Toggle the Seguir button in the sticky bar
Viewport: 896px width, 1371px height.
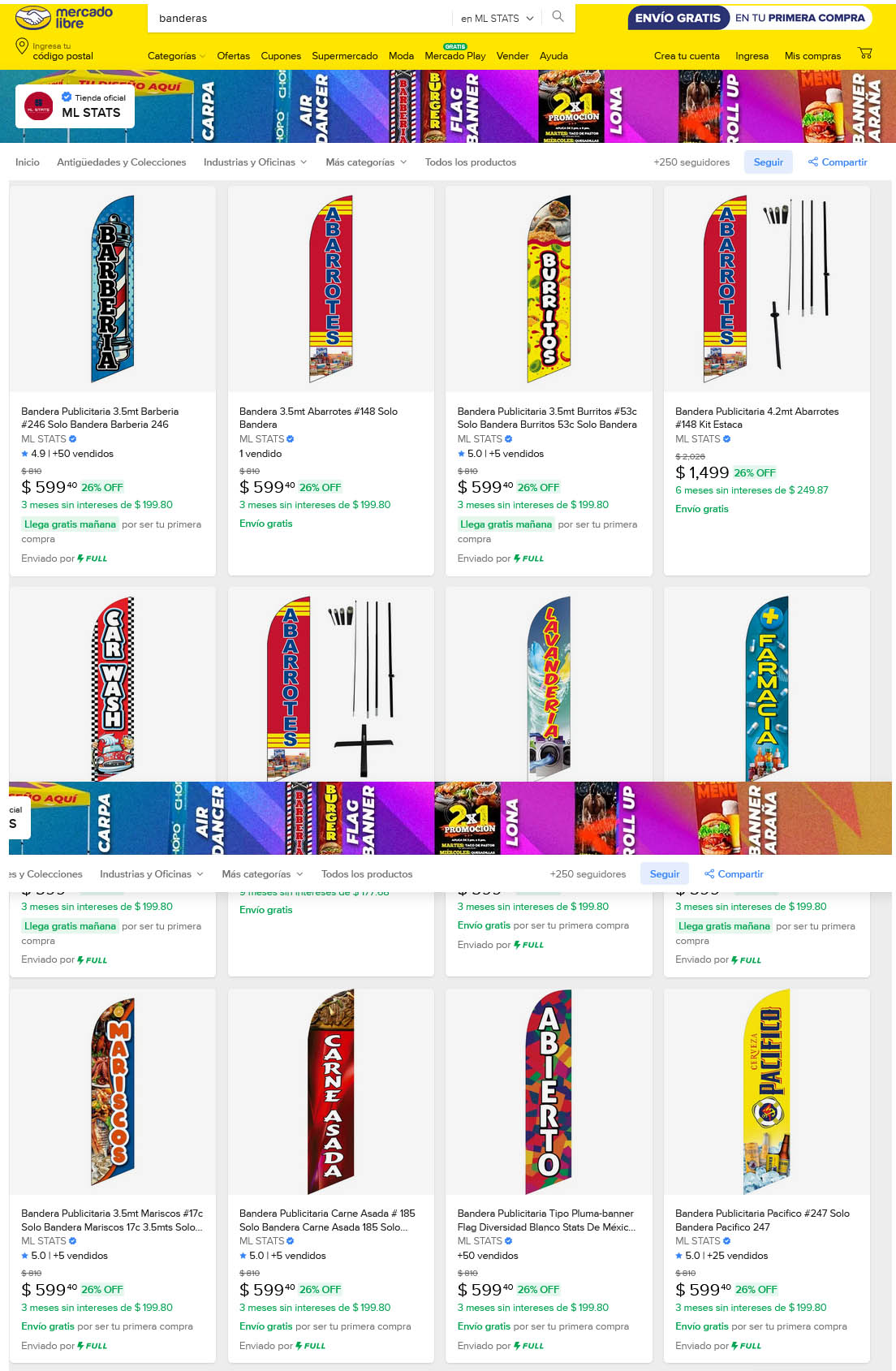tap(665, 874)
